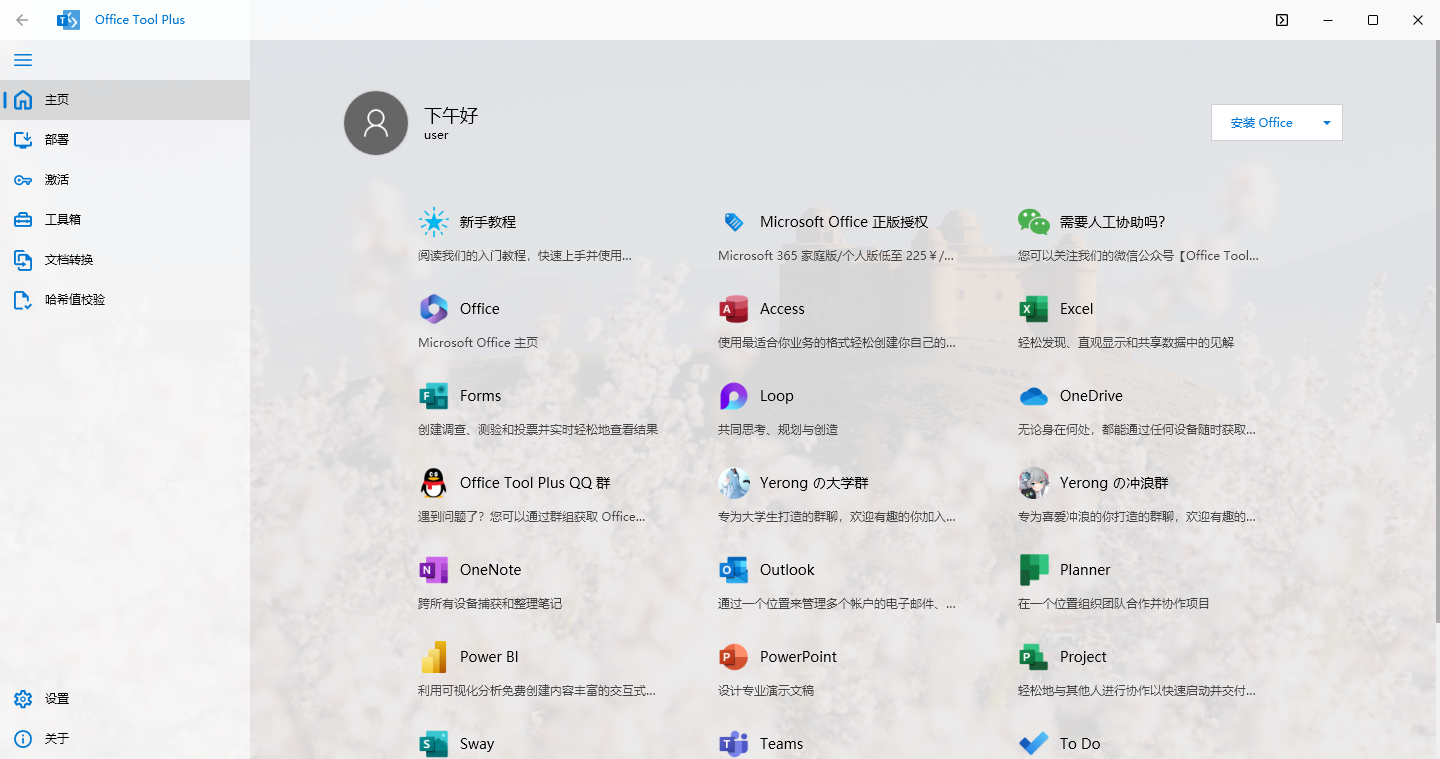Viewport: 1440px width, 759px height.
Task: Expand the 安装 Office dropdown arrow
Action: (1326, 123)
